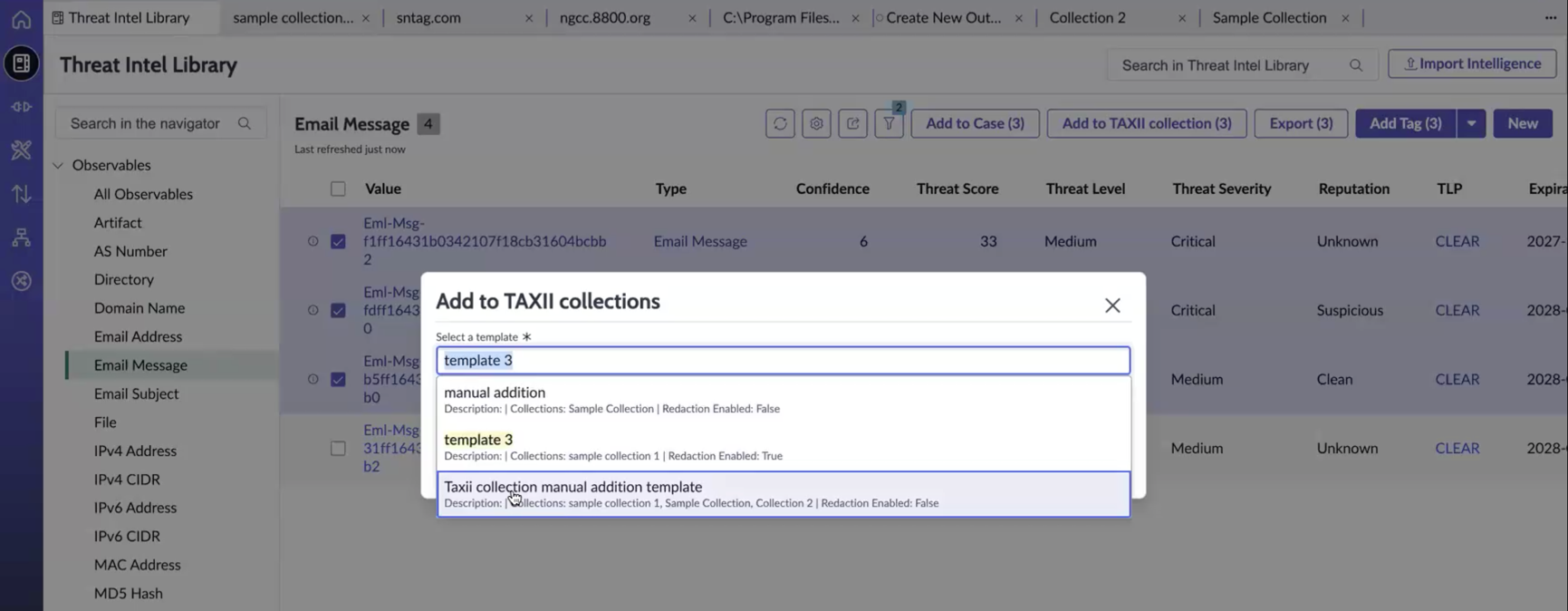1568x611 pixels.
Task: Close the ngcc.8800.org tab
Action: (692, 18)
